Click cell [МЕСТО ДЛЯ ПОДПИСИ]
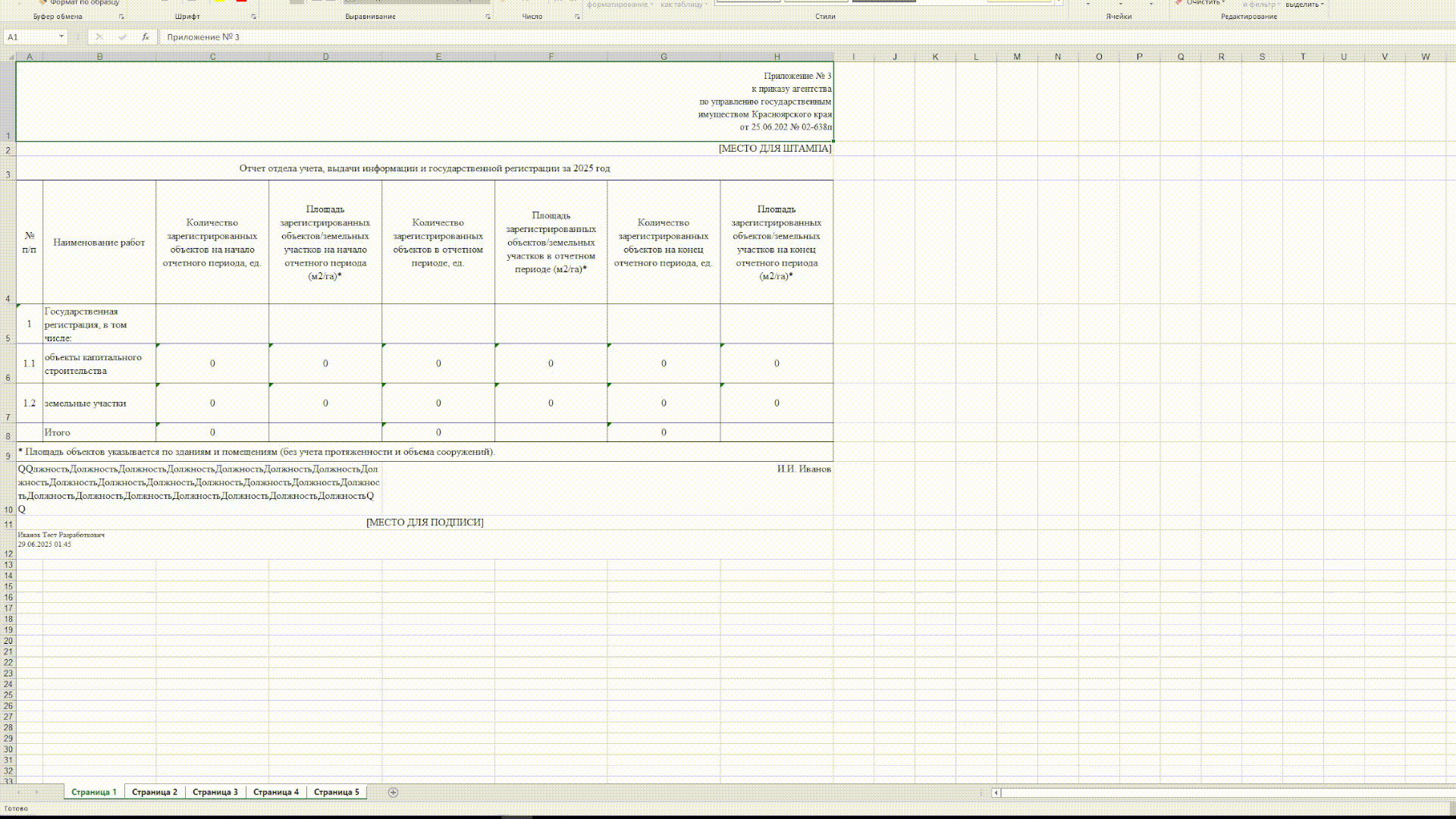 coord(425,522)
